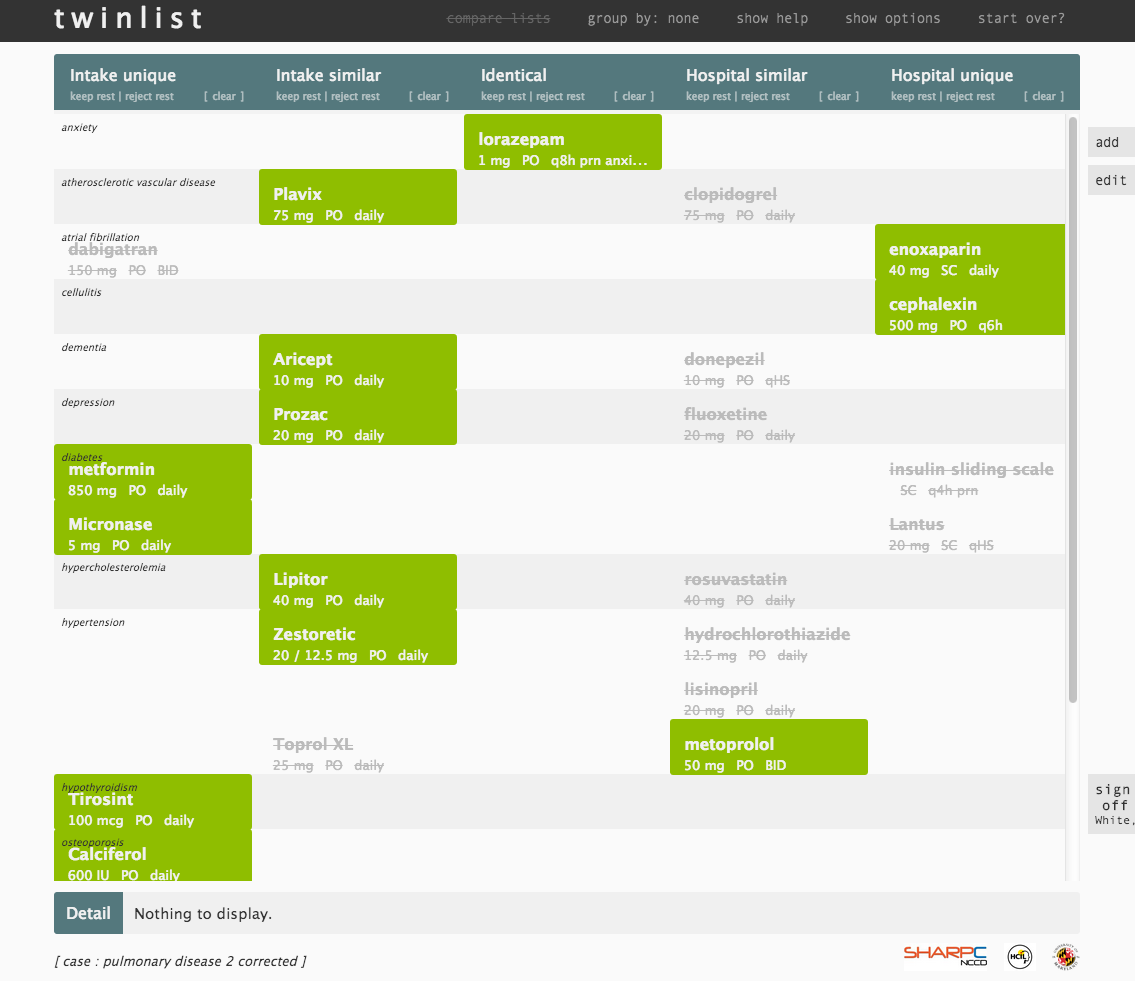Click the anxiety diagnosis label
Viewport: 1135px width, 981px height.
coord(79,127)
